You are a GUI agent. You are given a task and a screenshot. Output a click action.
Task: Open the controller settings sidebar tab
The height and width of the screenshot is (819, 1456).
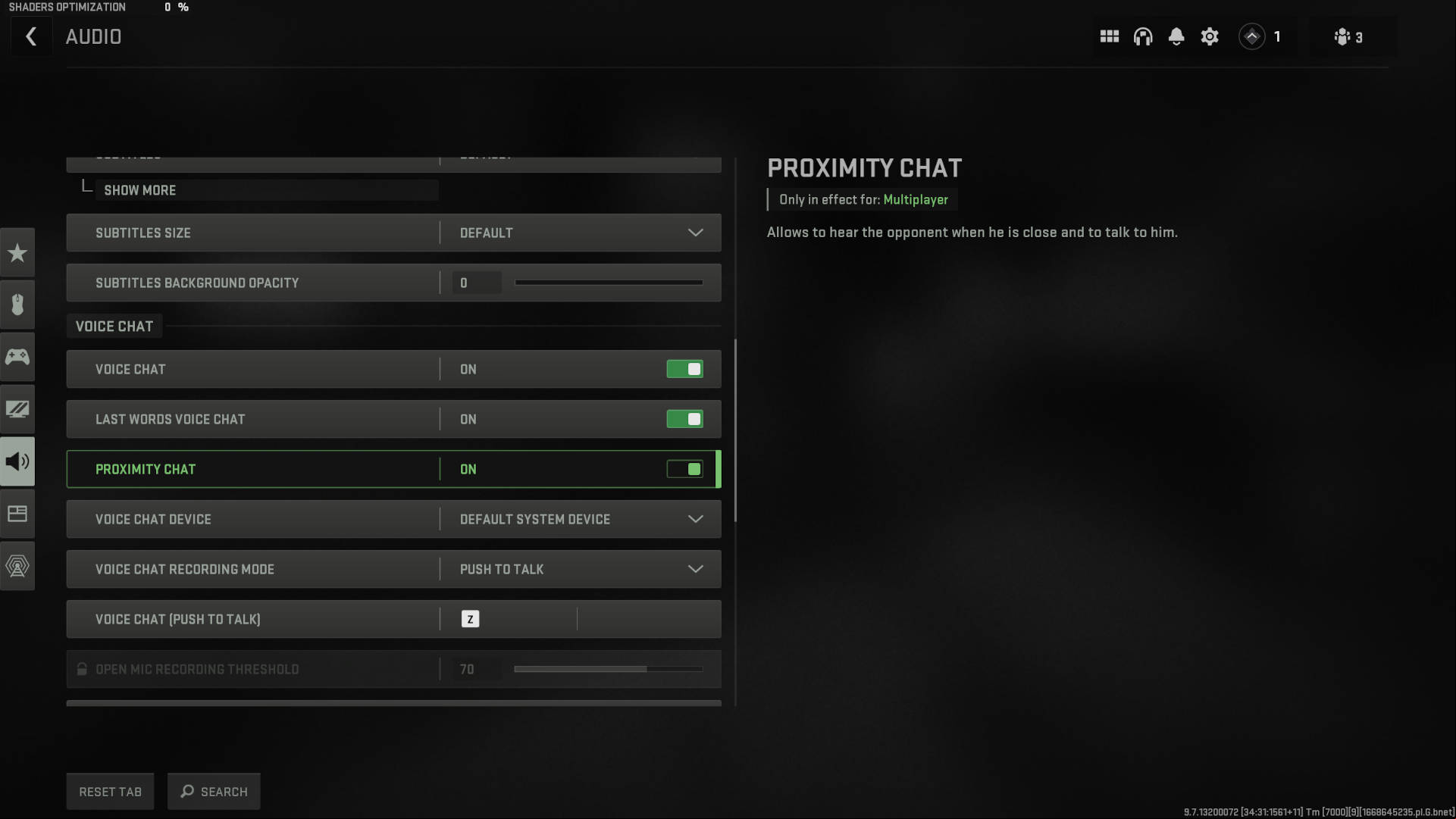pyautogui.click(x=17, y=357)
